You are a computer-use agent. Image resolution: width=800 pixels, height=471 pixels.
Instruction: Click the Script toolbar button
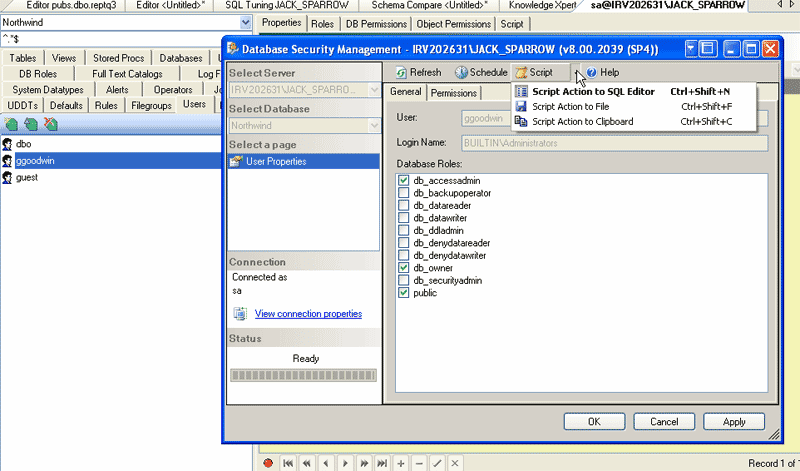coord(541,72)
